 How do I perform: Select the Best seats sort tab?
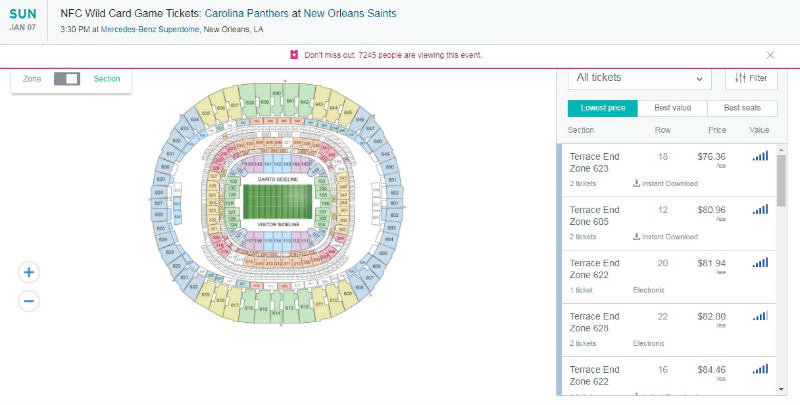coord(742,108)
